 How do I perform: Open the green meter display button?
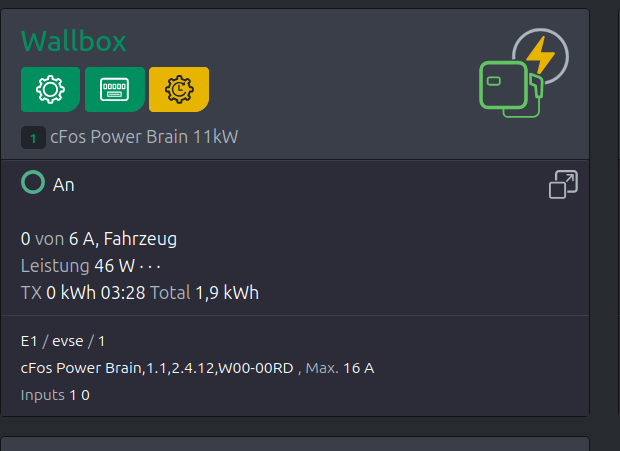coord(115,89)
